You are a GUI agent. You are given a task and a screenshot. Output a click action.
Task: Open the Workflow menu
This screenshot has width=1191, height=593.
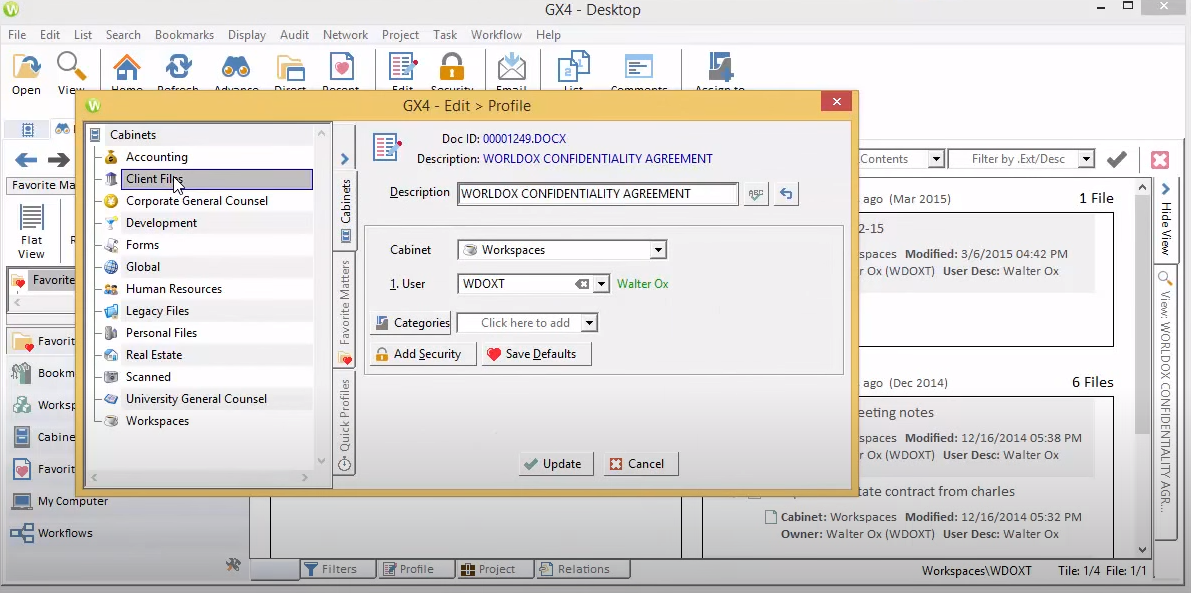coord(496,34)
